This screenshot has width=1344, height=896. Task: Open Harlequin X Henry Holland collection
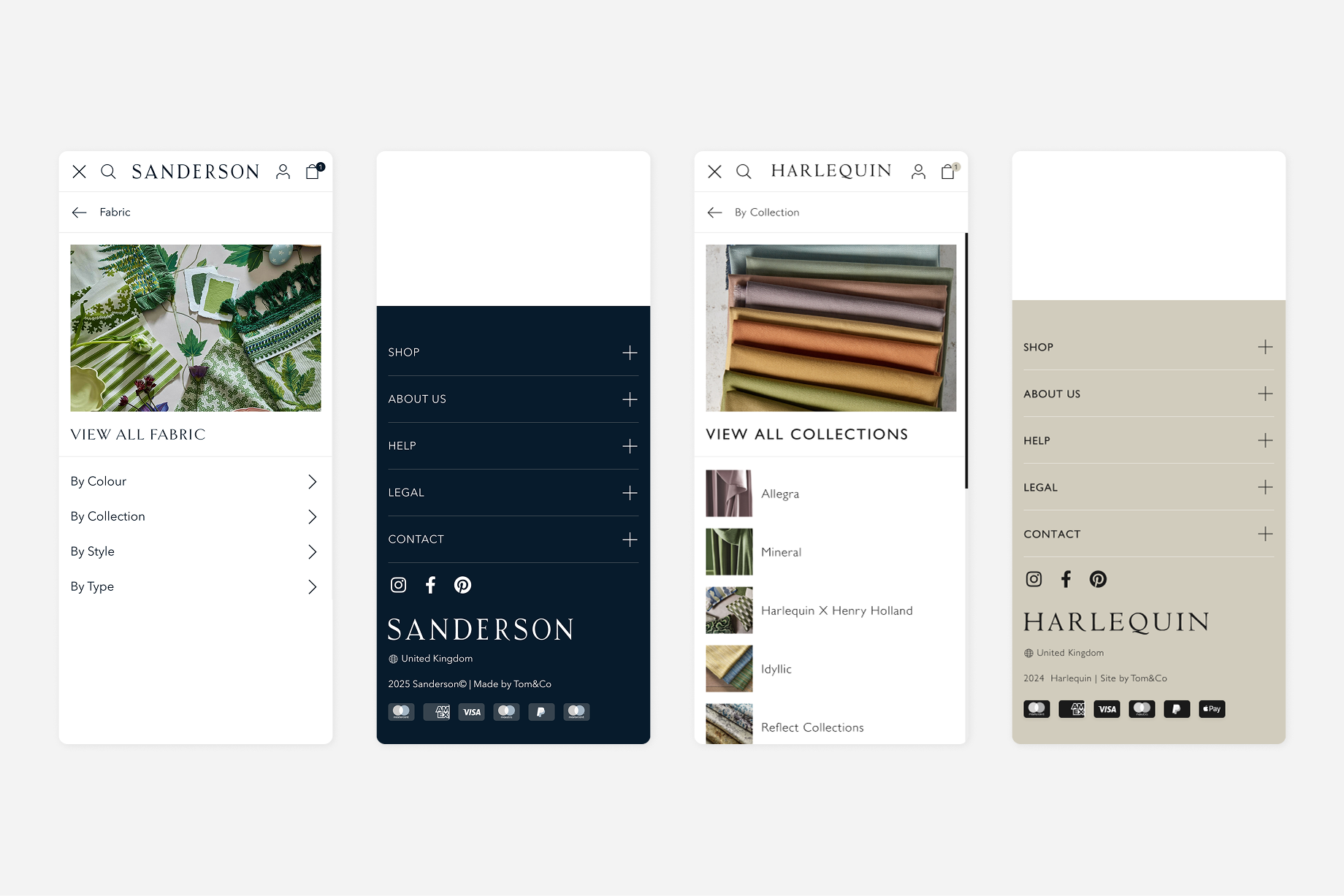click(x=831, y=610)
